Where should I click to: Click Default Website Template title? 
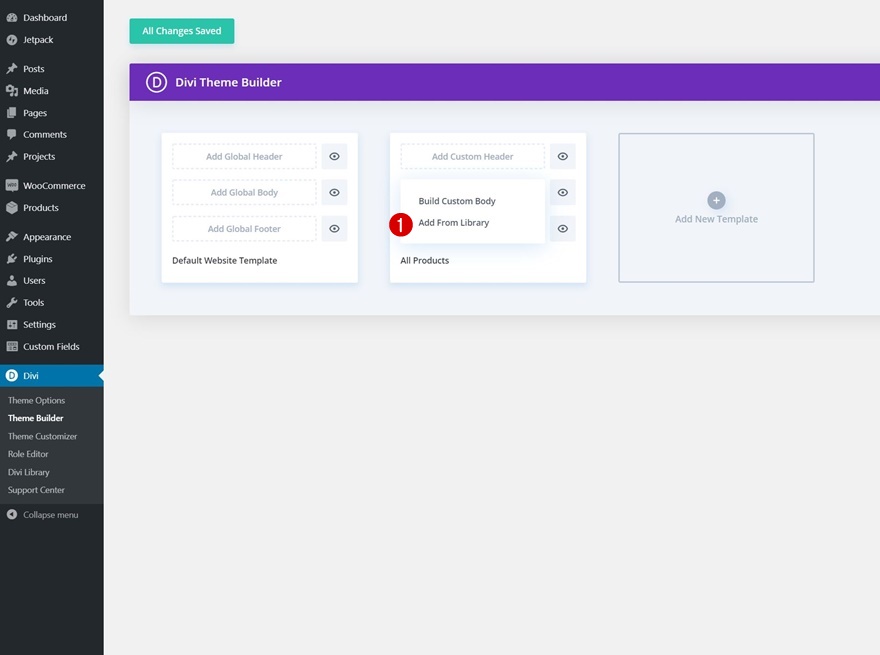click(224, 260)
